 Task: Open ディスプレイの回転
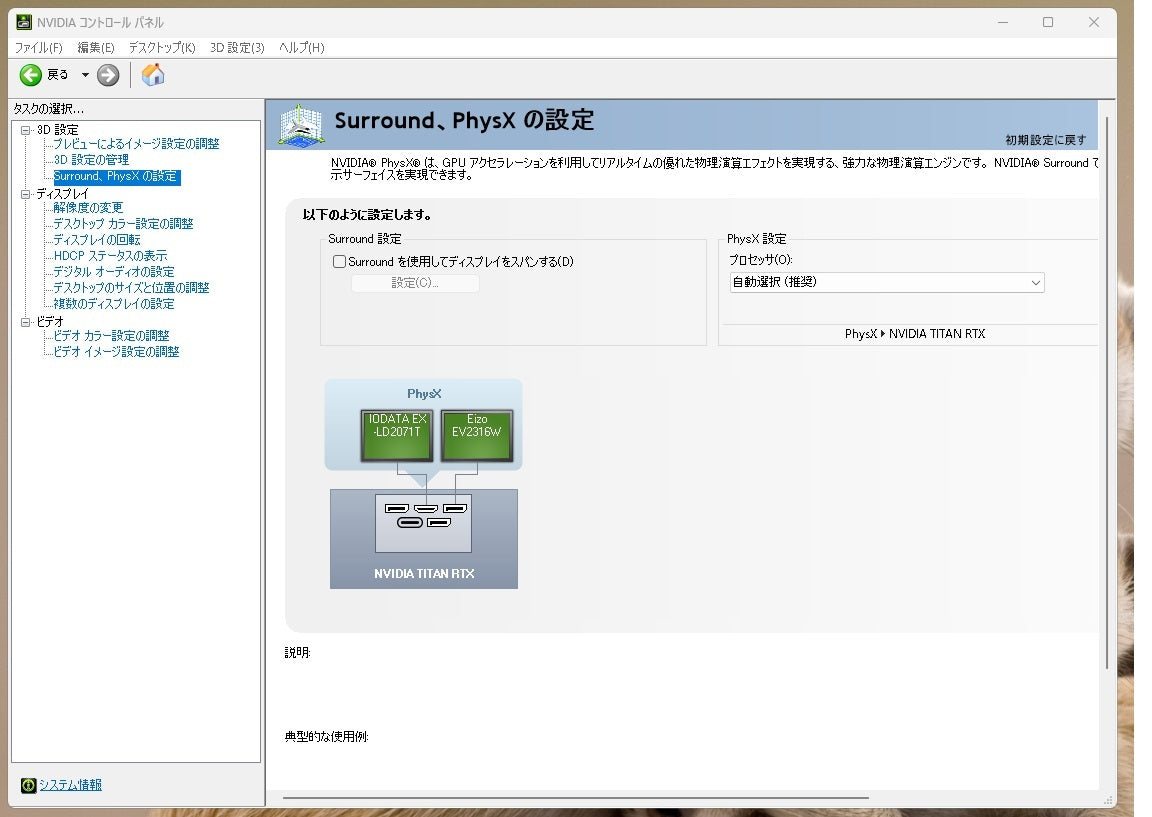(x=96, y=240)
